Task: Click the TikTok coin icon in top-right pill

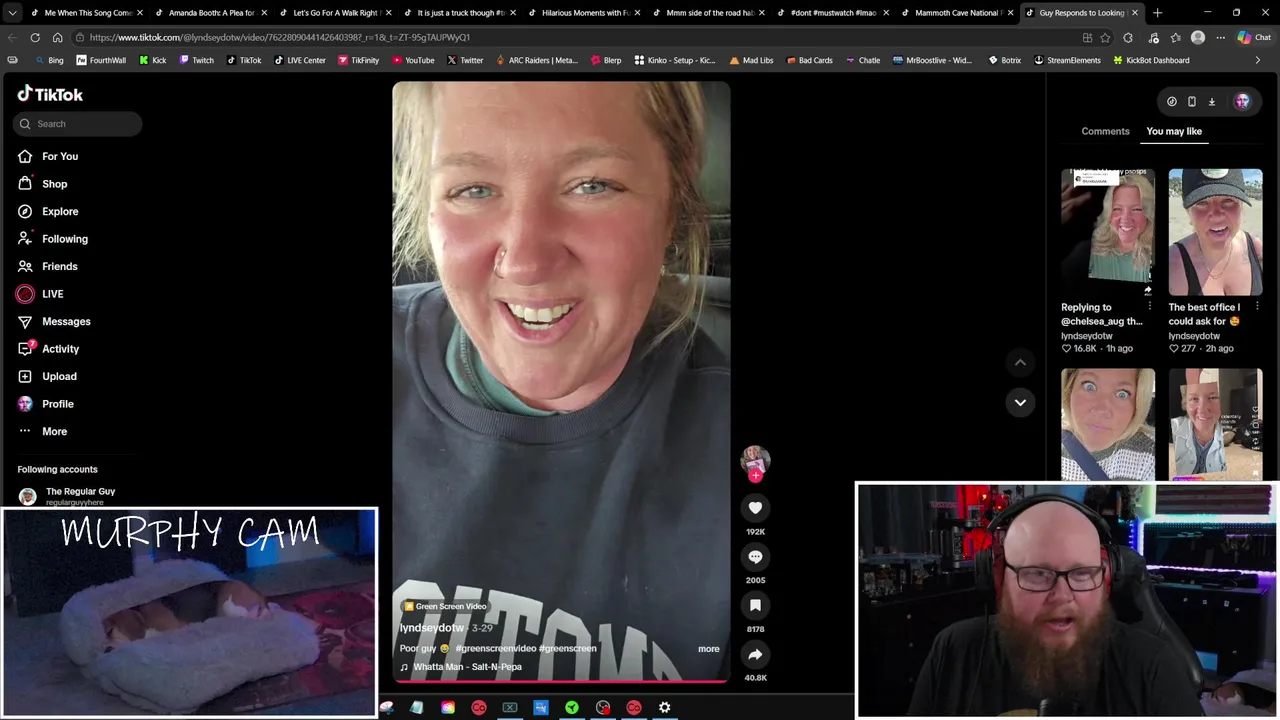Action: click(1171, 101)
